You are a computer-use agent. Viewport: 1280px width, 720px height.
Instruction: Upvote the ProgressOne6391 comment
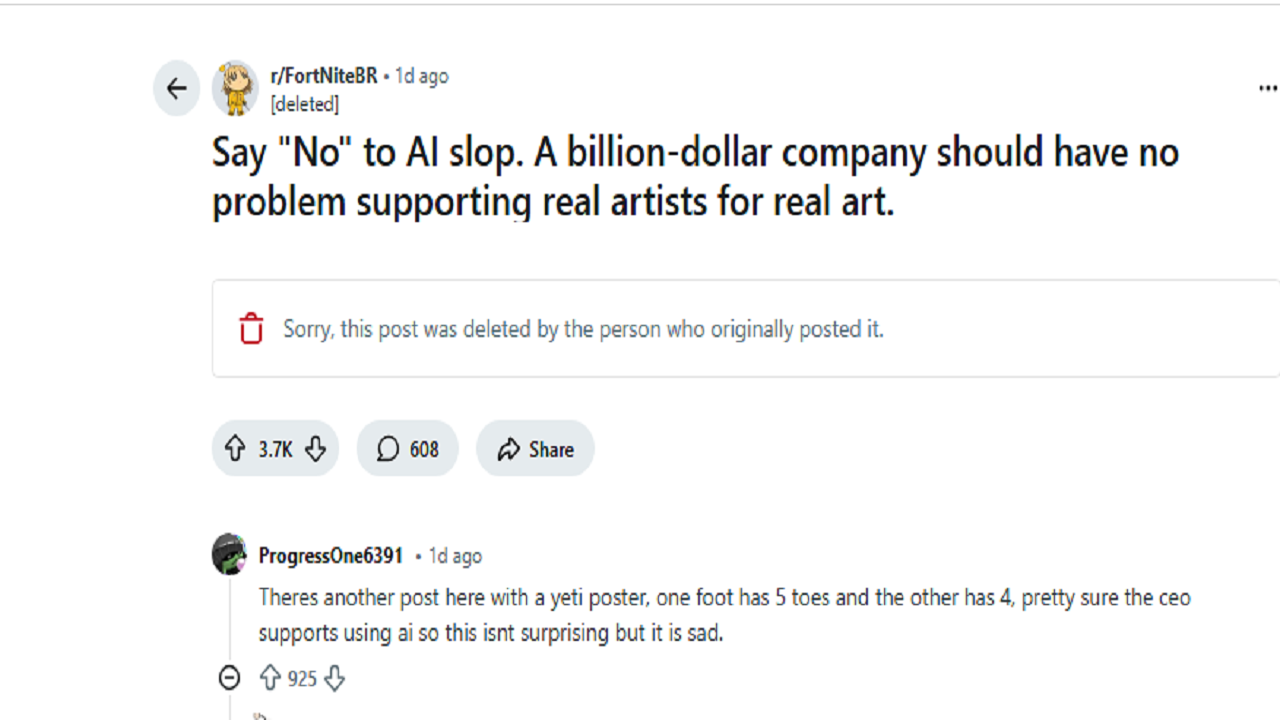click(x=270, y=679)
